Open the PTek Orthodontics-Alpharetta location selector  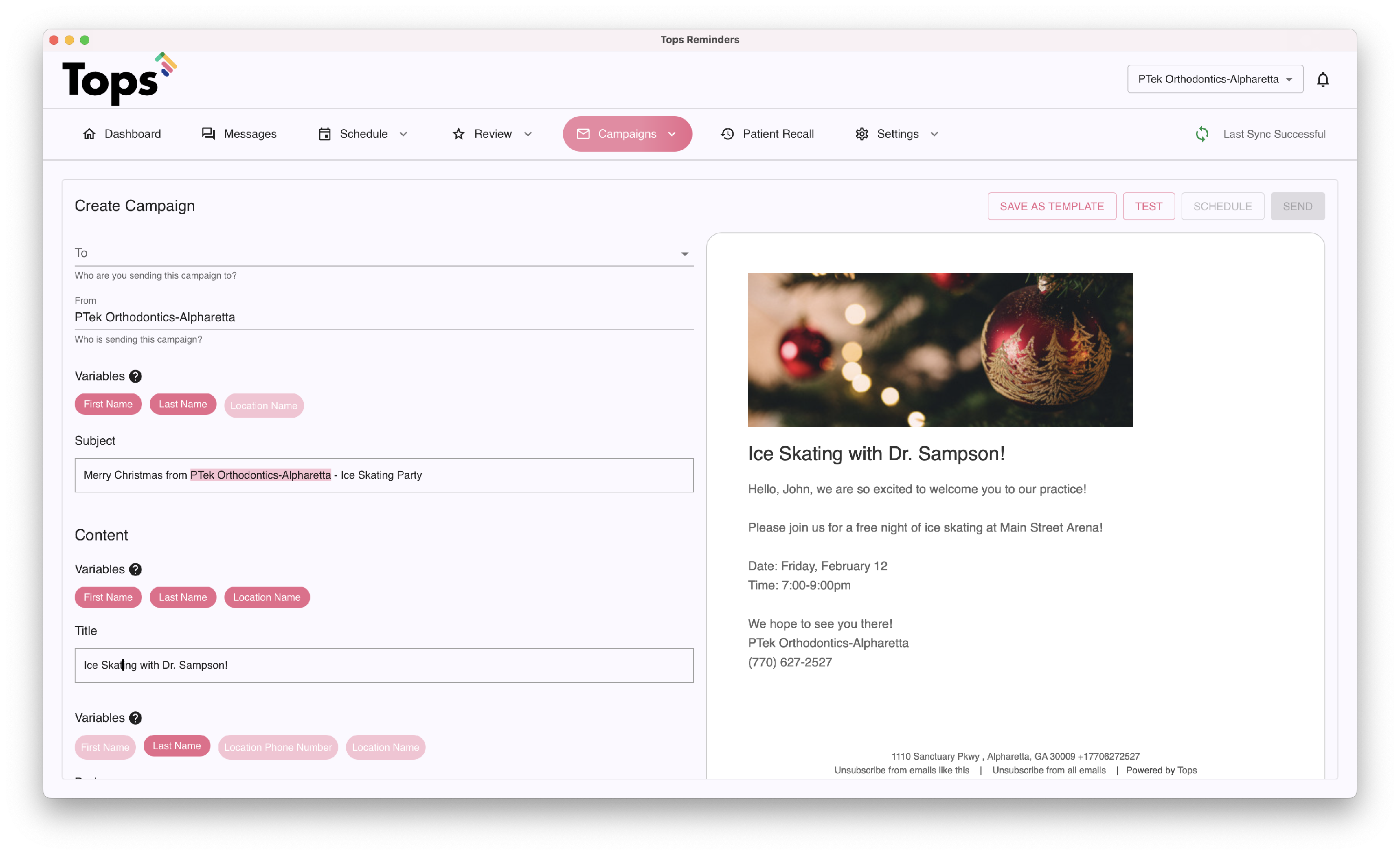tap(1215, 79)
